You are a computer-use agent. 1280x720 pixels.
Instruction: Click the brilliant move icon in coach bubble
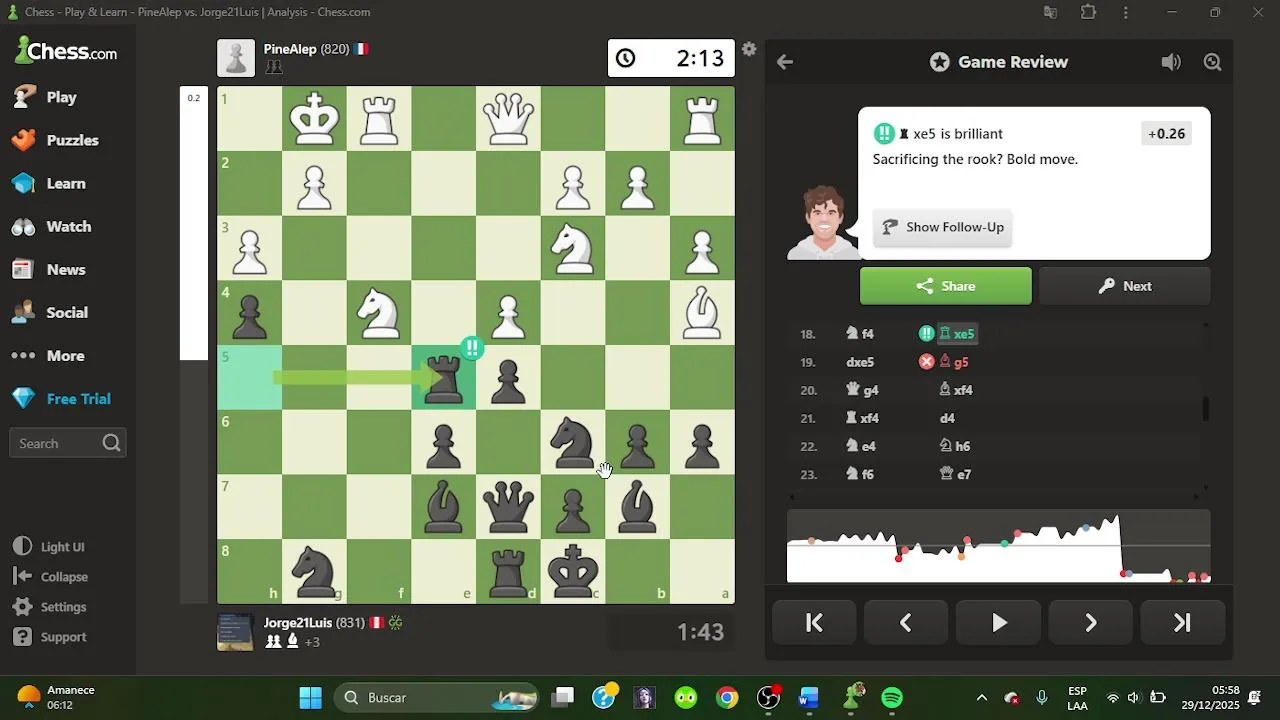tap(884, 134)
